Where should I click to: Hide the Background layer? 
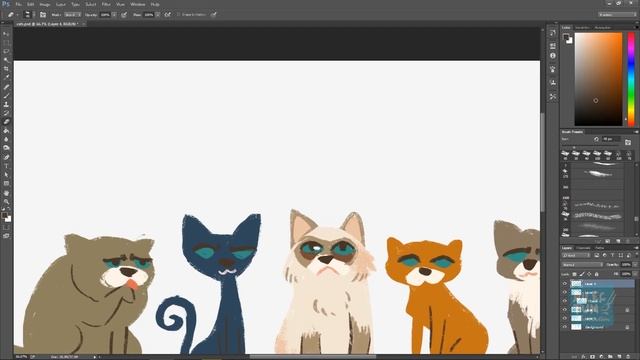[565, 327]
